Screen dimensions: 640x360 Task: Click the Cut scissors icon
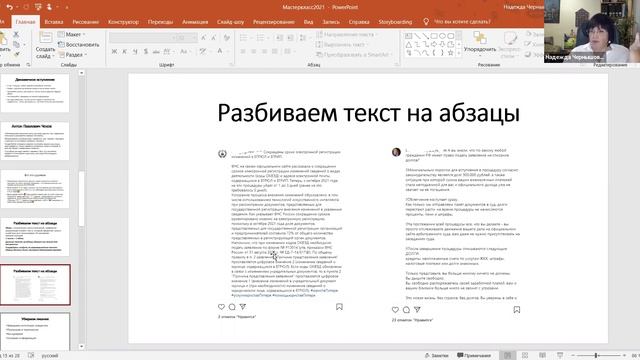pos(16,35)
